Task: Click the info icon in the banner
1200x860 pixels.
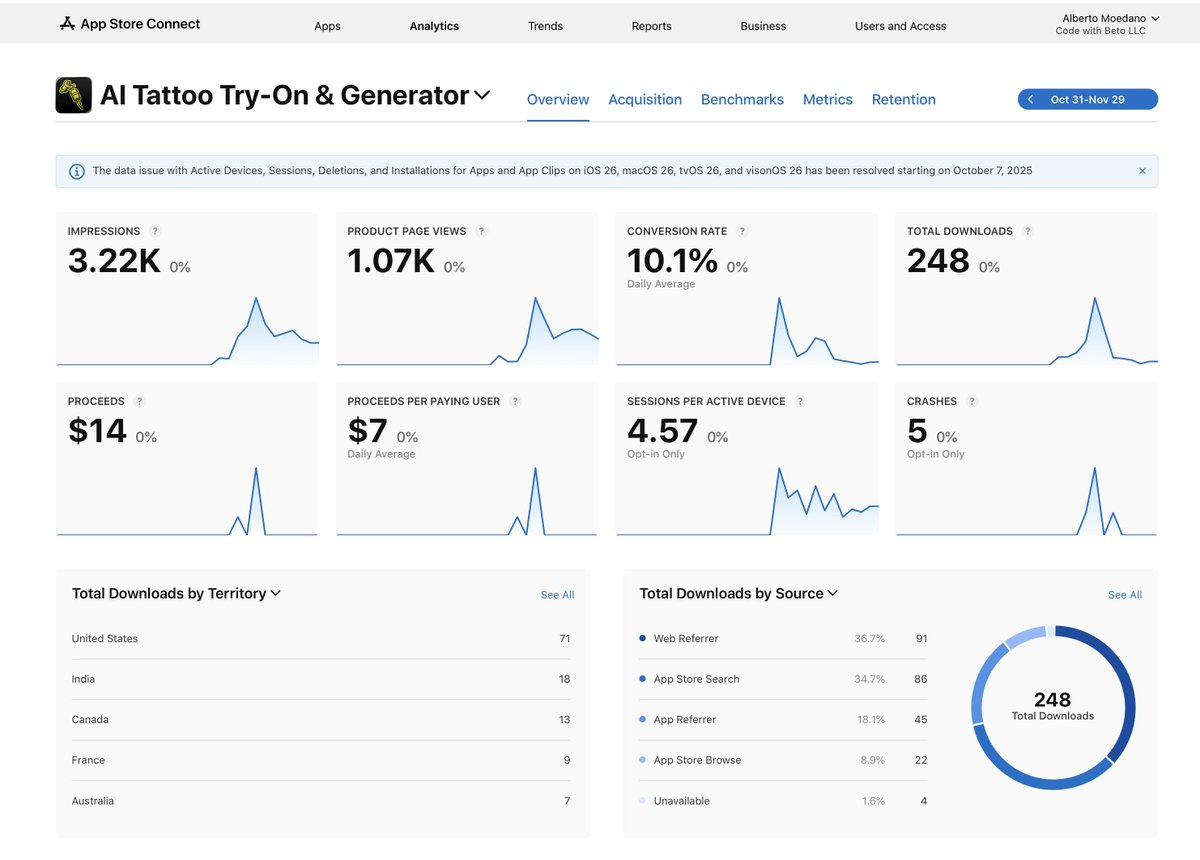Action: point(76,171)
